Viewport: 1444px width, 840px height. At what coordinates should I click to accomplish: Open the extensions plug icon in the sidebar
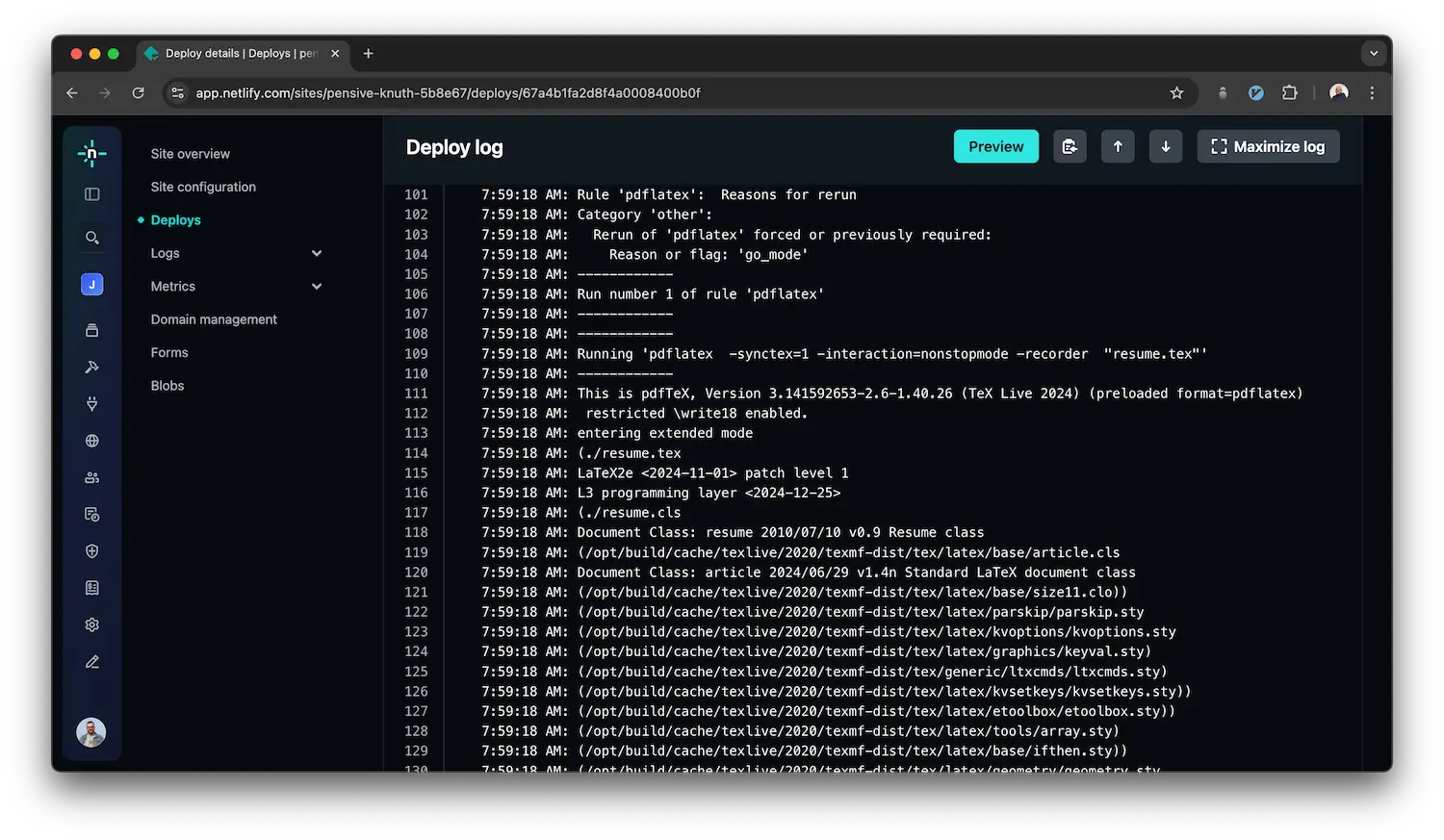coord(91,404)
